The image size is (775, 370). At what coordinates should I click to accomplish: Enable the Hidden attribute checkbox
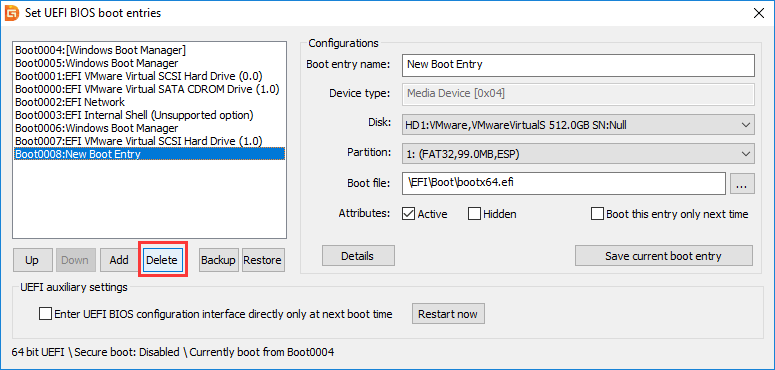(x=474, y=214)
